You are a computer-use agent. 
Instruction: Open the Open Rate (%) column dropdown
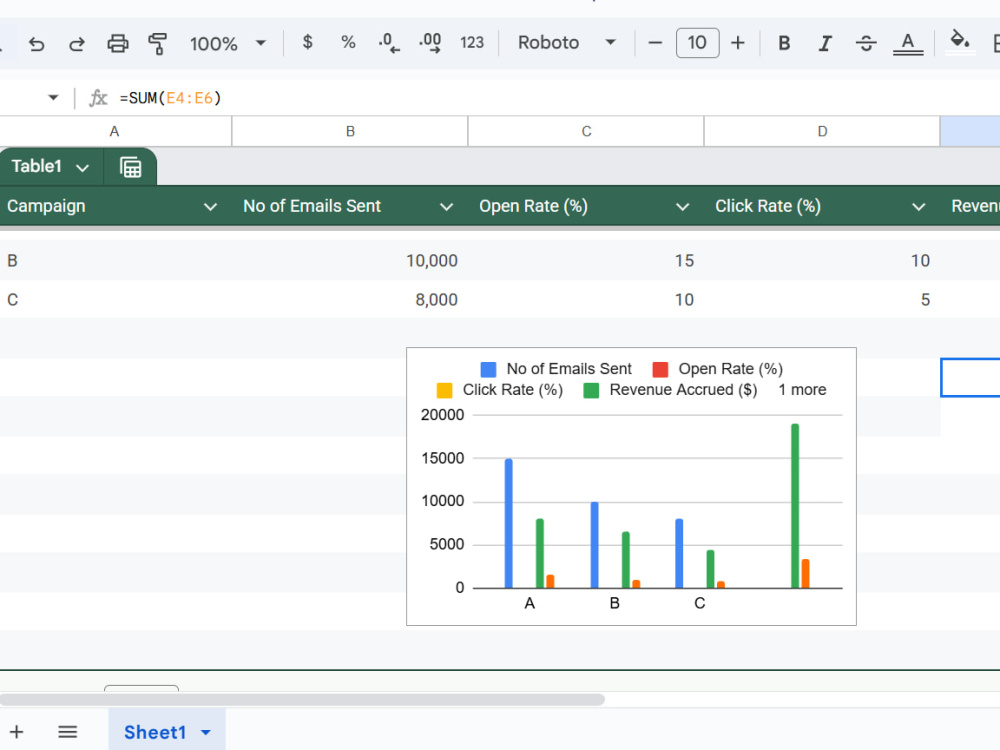(x=682, y=207)
